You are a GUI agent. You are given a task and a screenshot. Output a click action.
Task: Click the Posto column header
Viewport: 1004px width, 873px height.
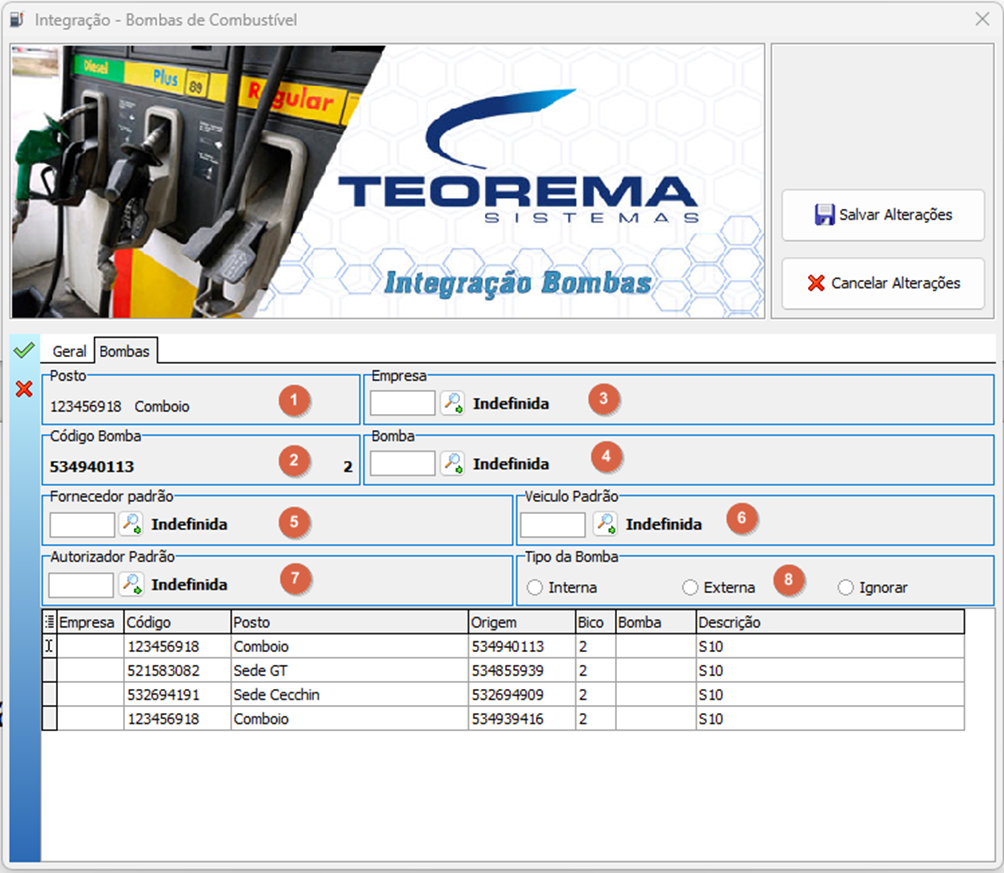(350, 622)
